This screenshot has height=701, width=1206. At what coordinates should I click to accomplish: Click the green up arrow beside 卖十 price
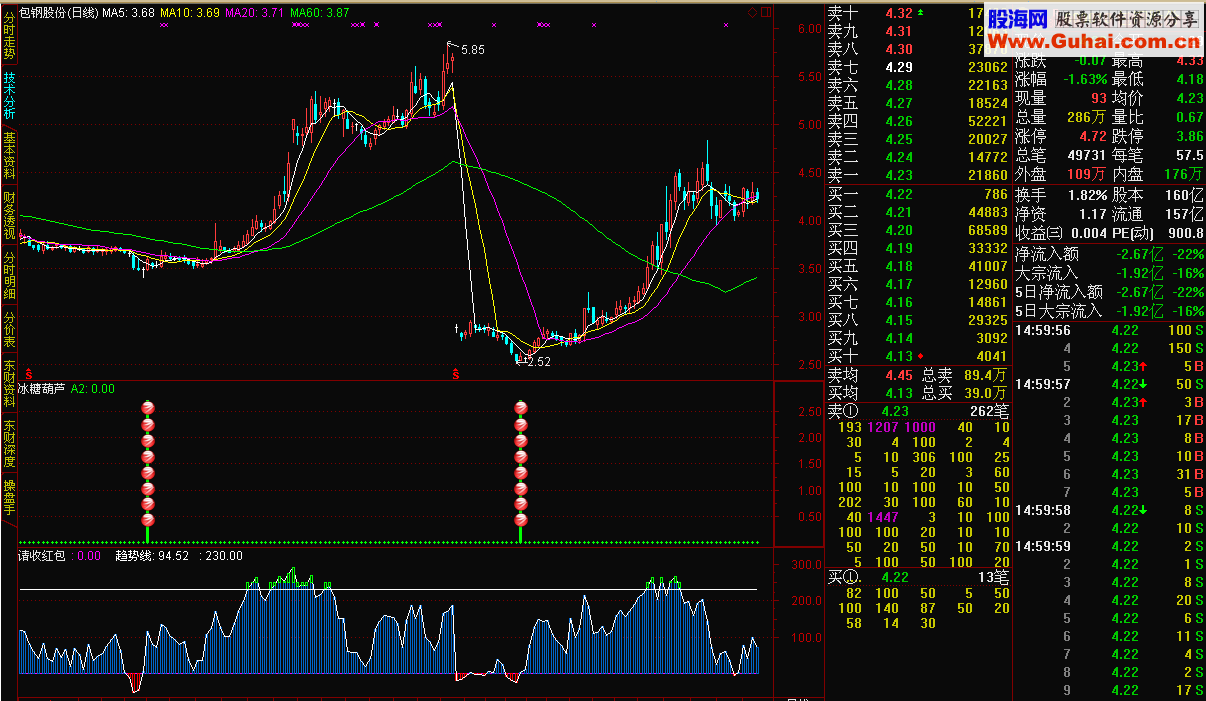921,13
